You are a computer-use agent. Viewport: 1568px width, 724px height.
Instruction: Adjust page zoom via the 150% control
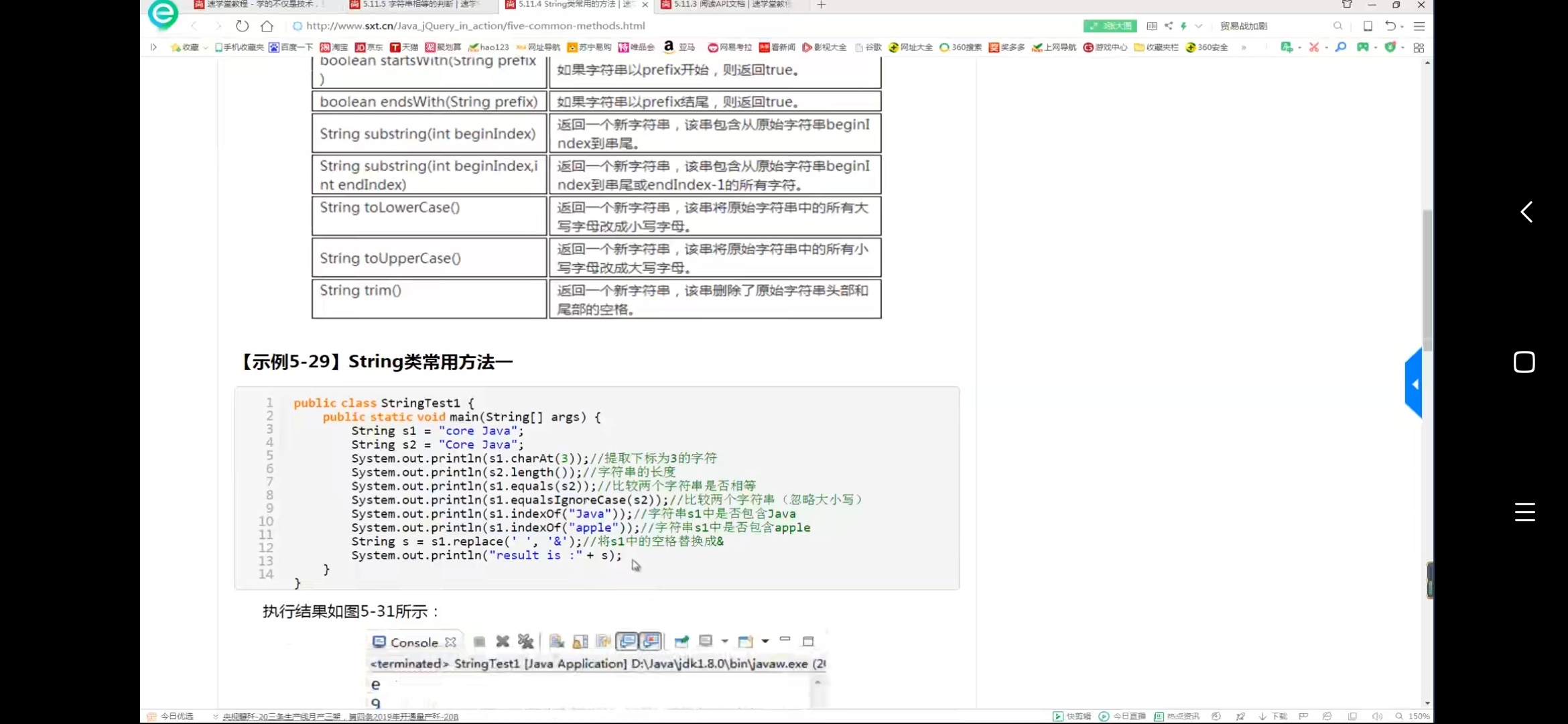pyautogui.click(x=1419, y=716)
